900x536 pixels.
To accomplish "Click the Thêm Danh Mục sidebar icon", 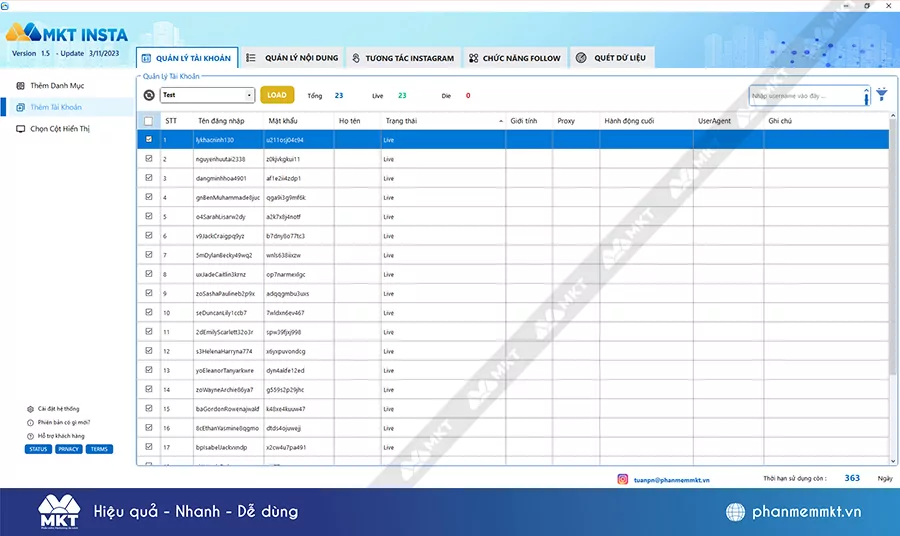I will click(x=21, y=85).
